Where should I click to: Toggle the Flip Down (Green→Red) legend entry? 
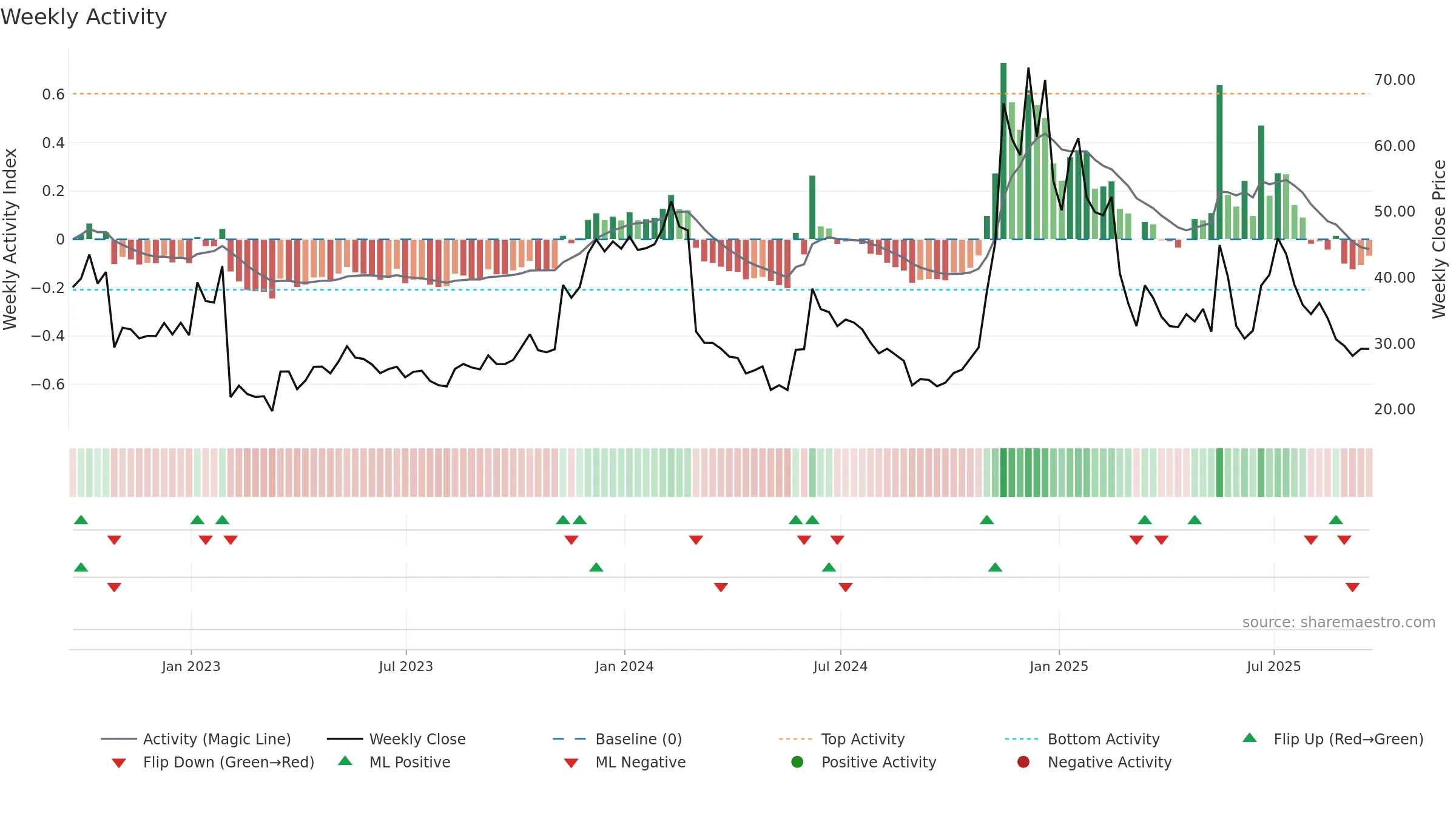212,762
